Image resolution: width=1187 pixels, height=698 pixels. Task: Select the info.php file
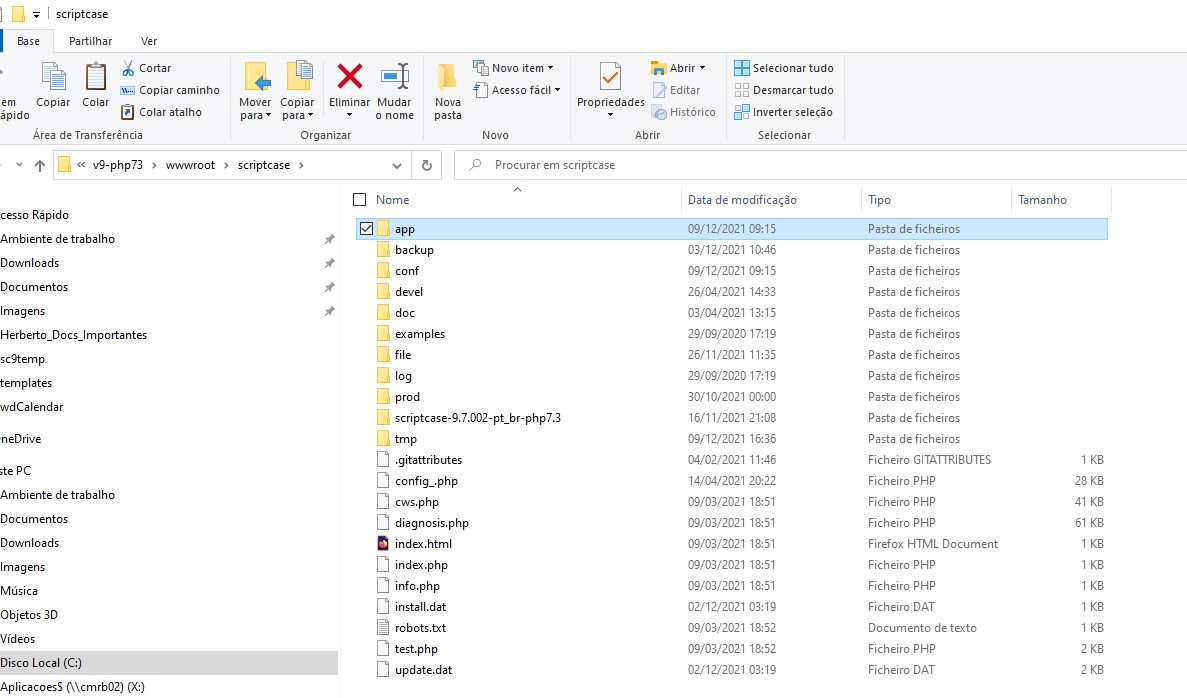[x=417, y=586]
